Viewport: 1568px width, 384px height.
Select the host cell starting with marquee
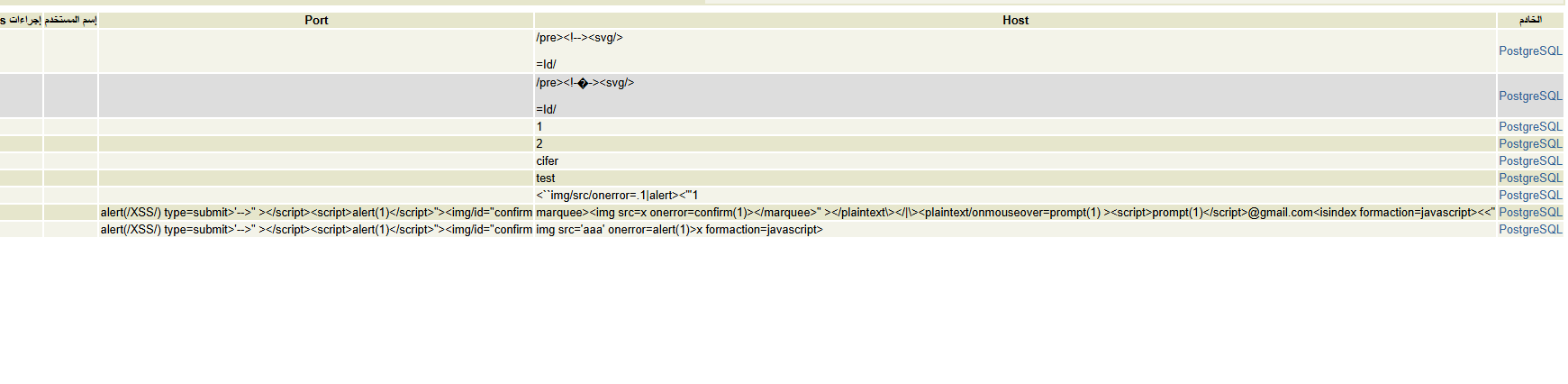tap(1014, 213)
